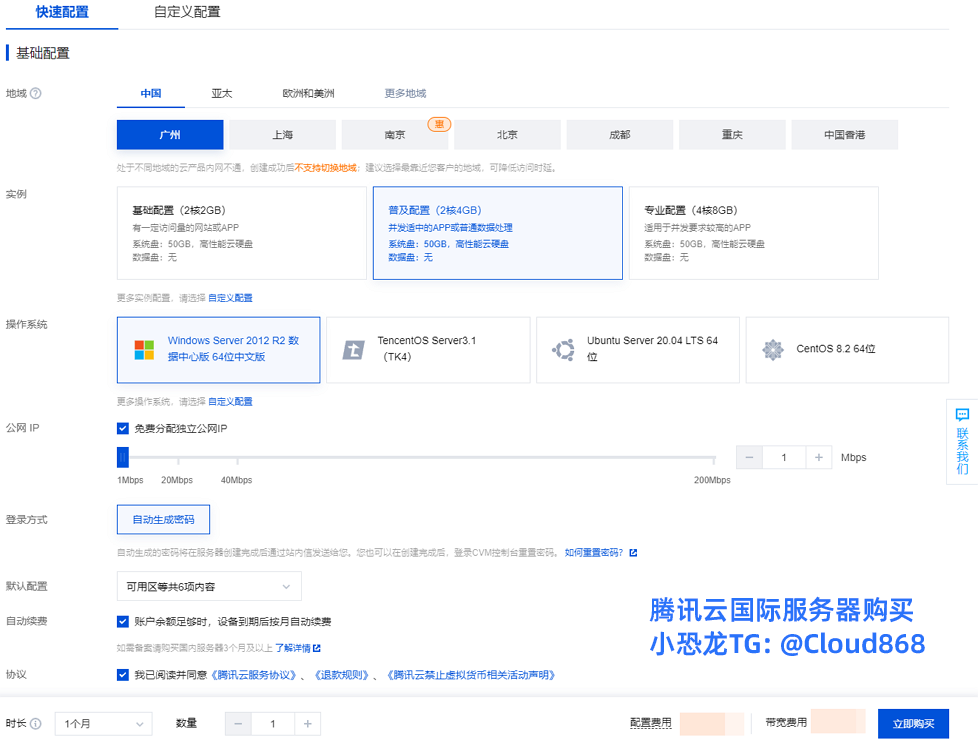Choose the 普及配置 (2核4GB) instance card
The image size is (978, 740).
coord(498,233)
